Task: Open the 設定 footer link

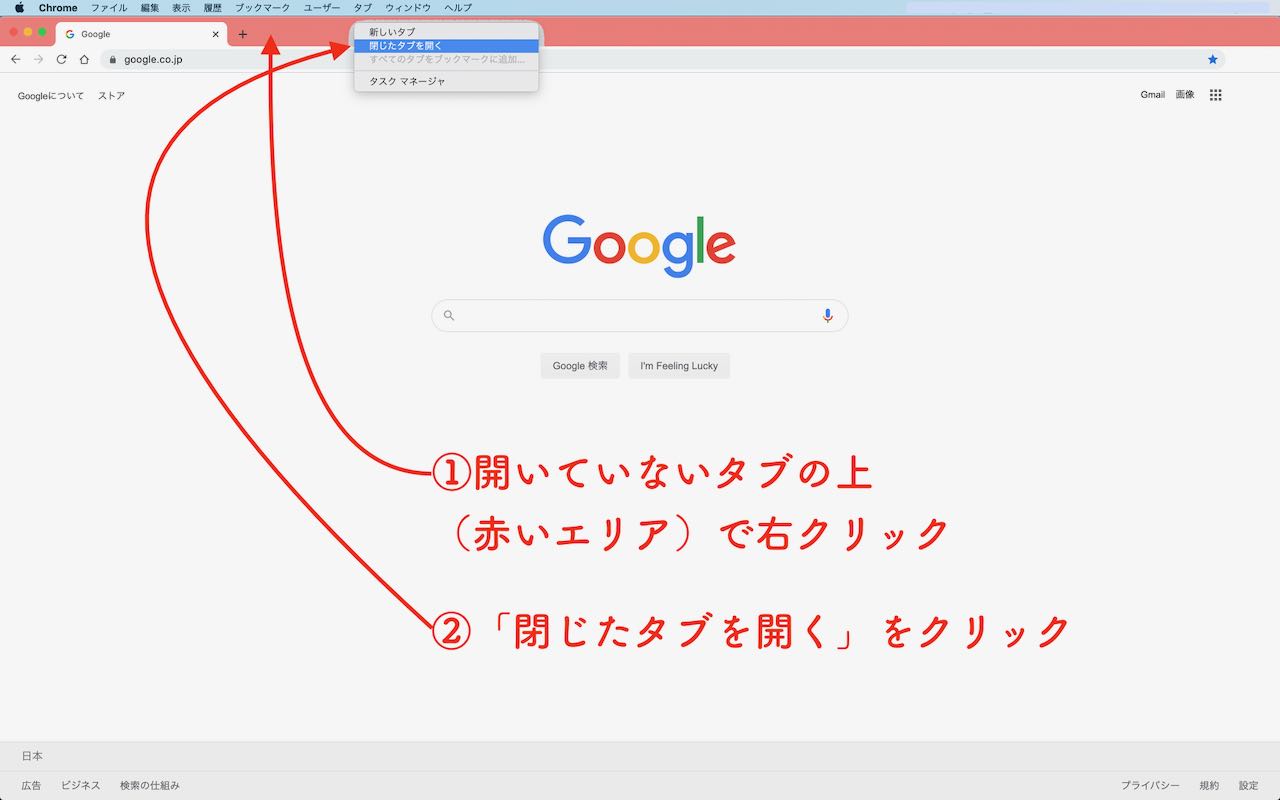Action: point(1249,786)
